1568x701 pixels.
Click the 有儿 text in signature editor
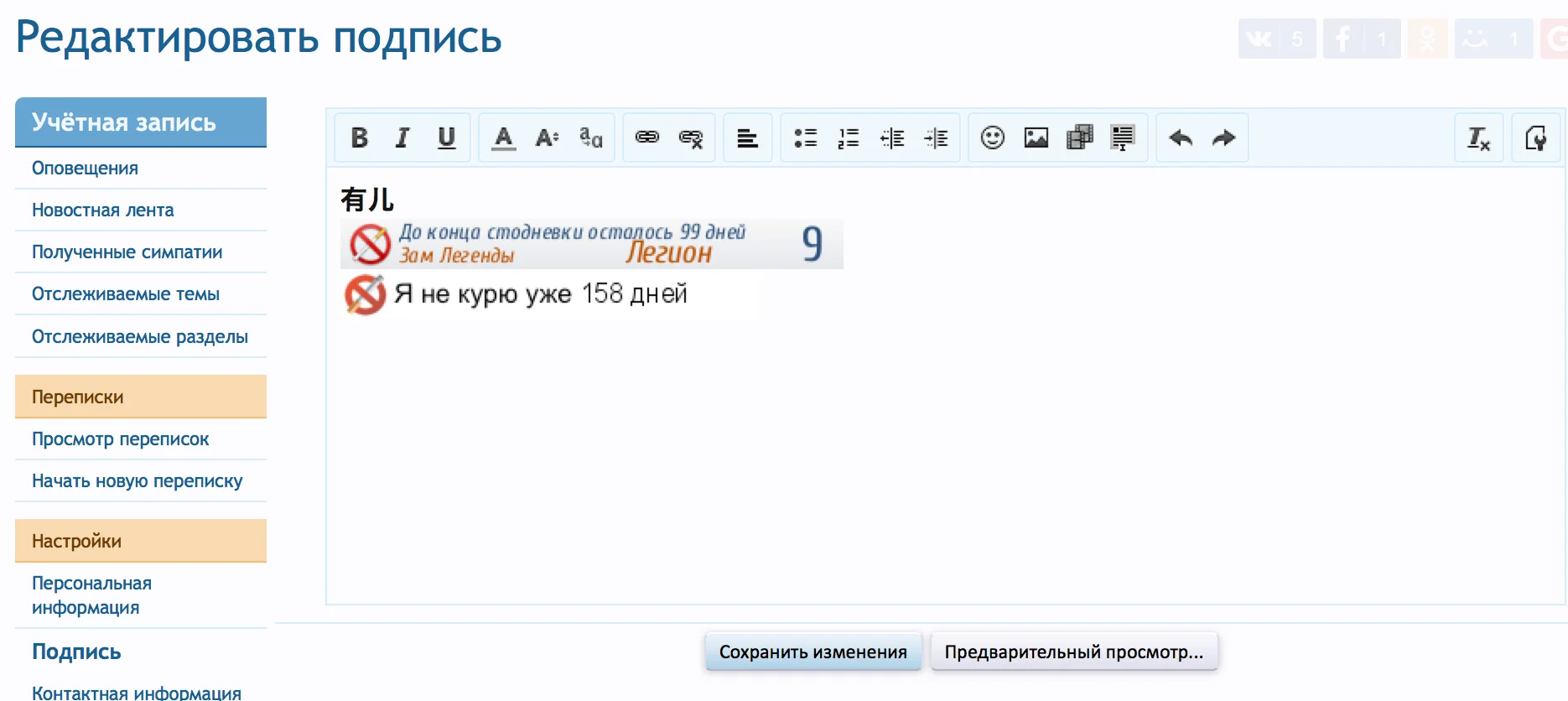[367, 200]
